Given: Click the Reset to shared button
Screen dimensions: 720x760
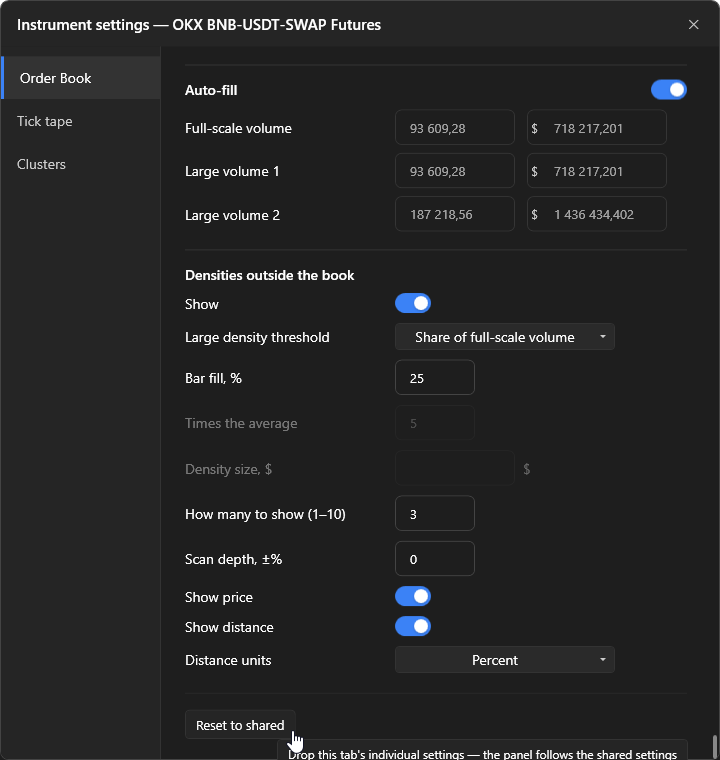Looking at the screenshot, I should pos(240,725).
